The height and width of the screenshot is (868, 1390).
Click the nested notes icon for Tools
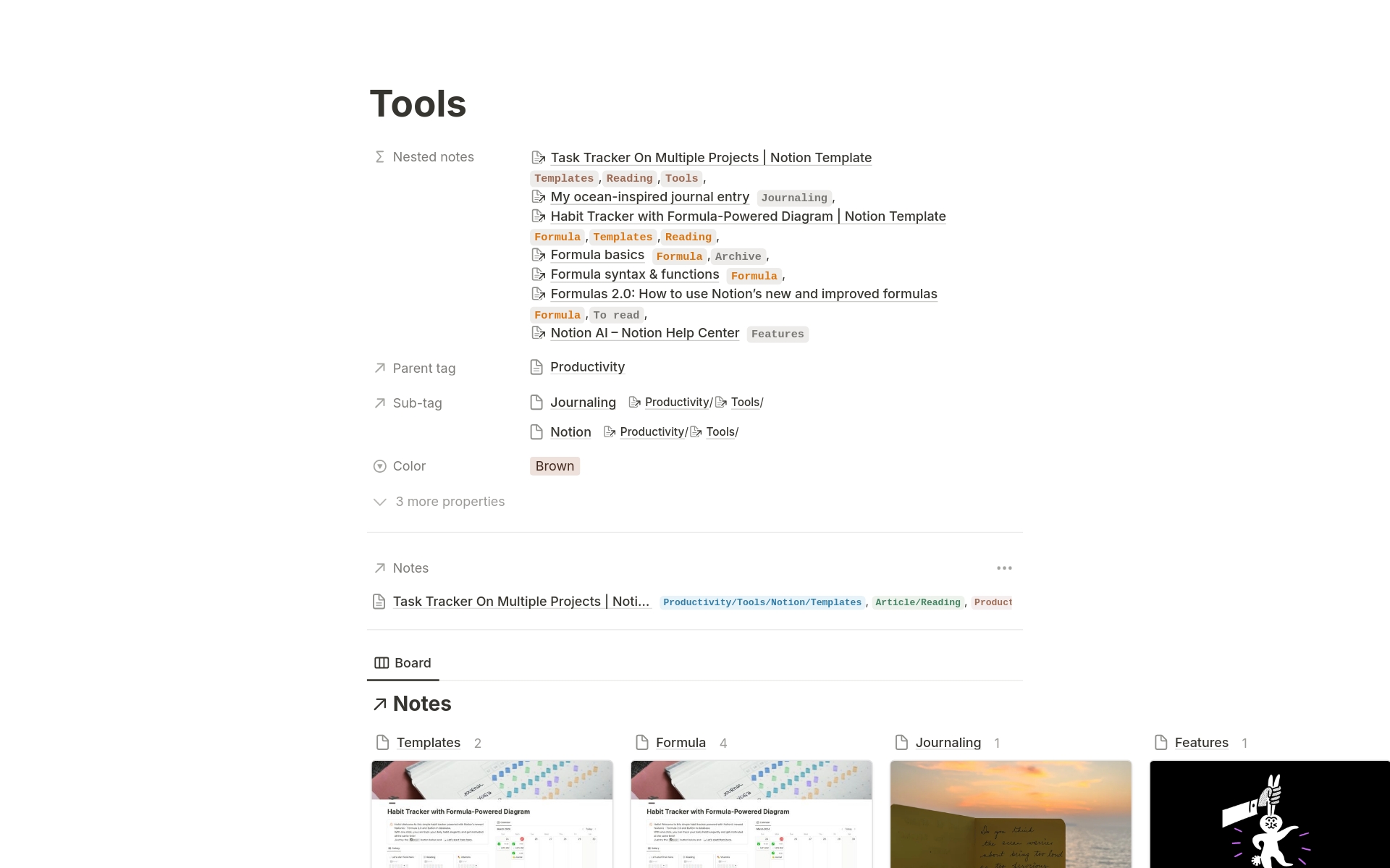click(x=381, y=157)
